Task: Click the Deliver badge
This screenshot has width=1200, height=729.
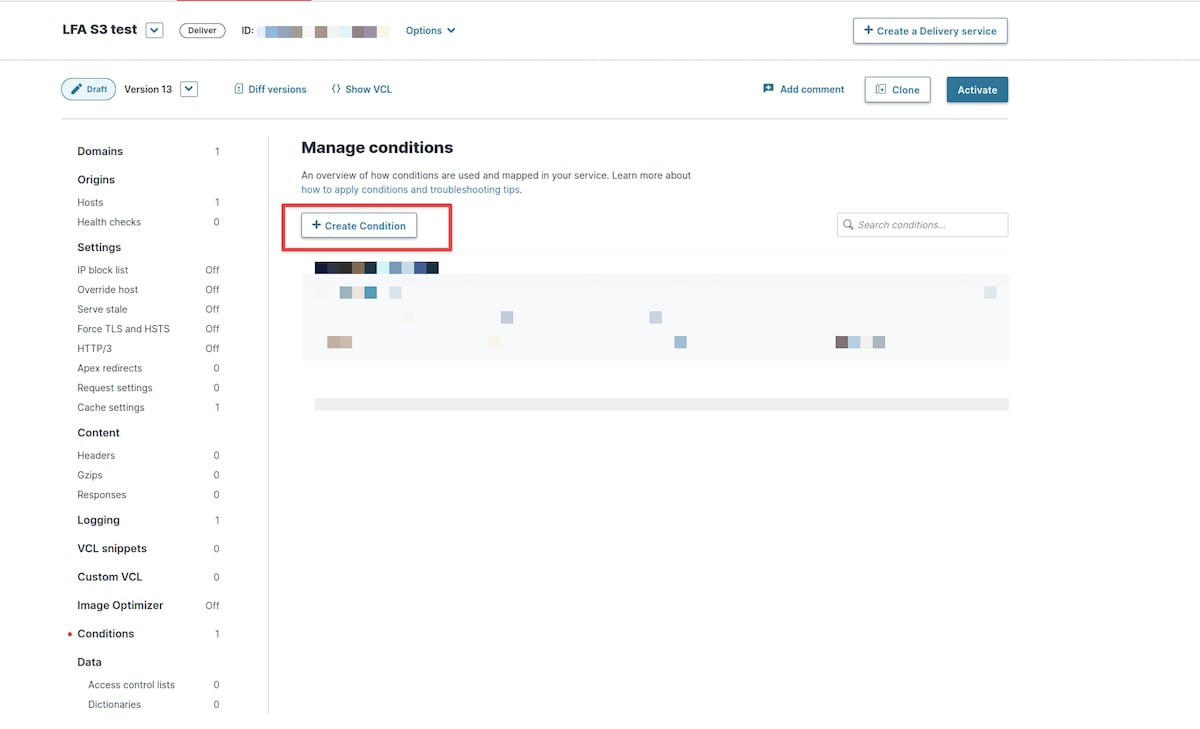Action: (x=202, y=30)
